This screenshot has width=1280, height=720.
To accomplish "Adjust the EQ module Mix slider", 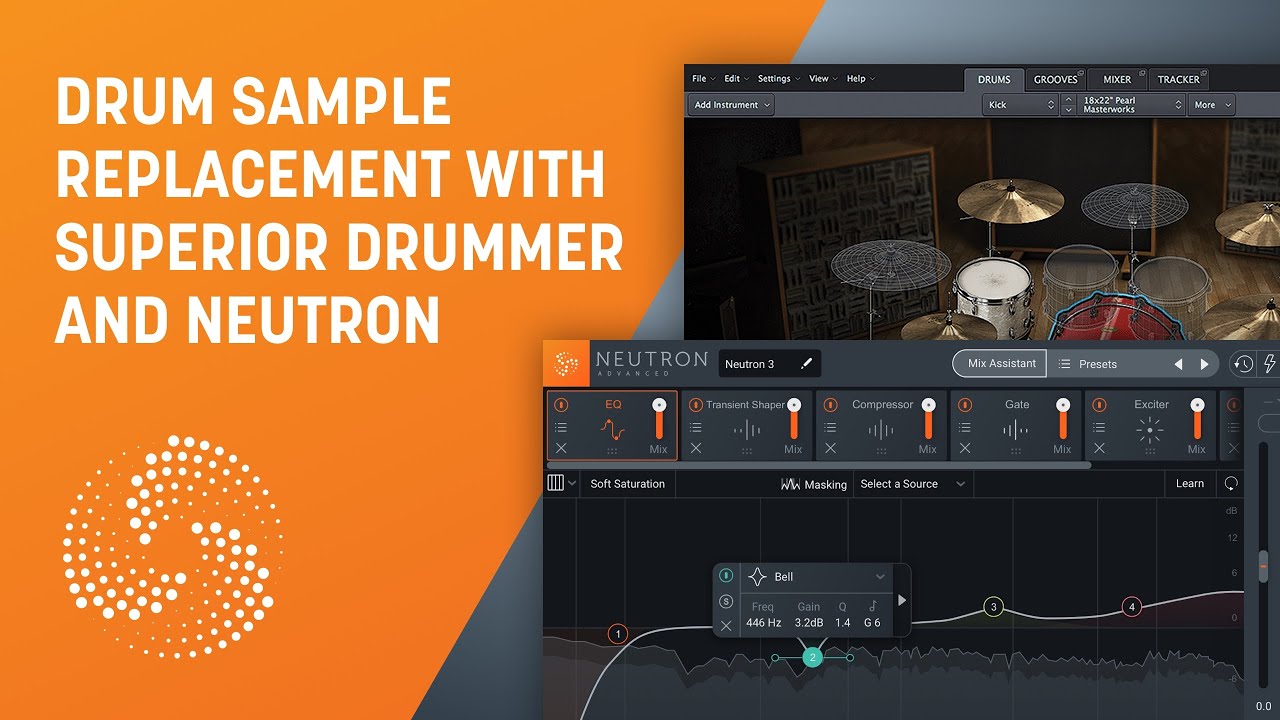I will click(x=659, y=418).
